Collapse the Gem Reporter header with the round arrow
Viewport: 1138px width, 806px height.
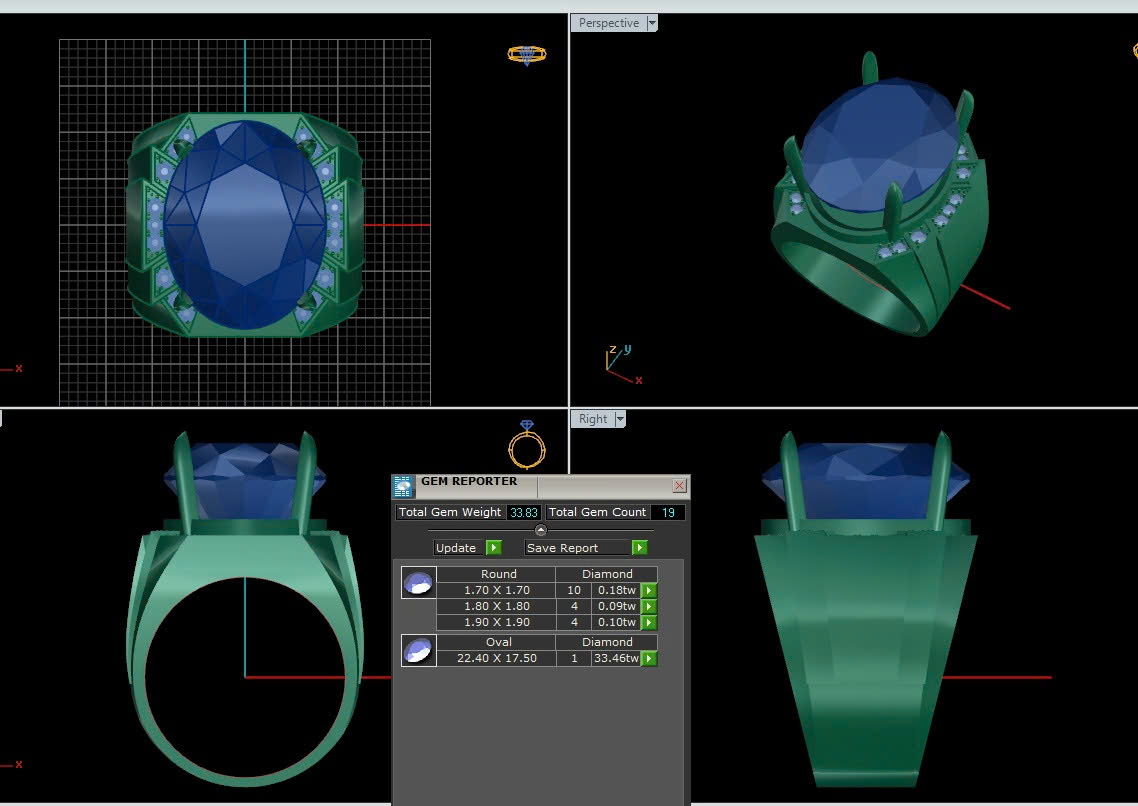click(x=541, y=530)
